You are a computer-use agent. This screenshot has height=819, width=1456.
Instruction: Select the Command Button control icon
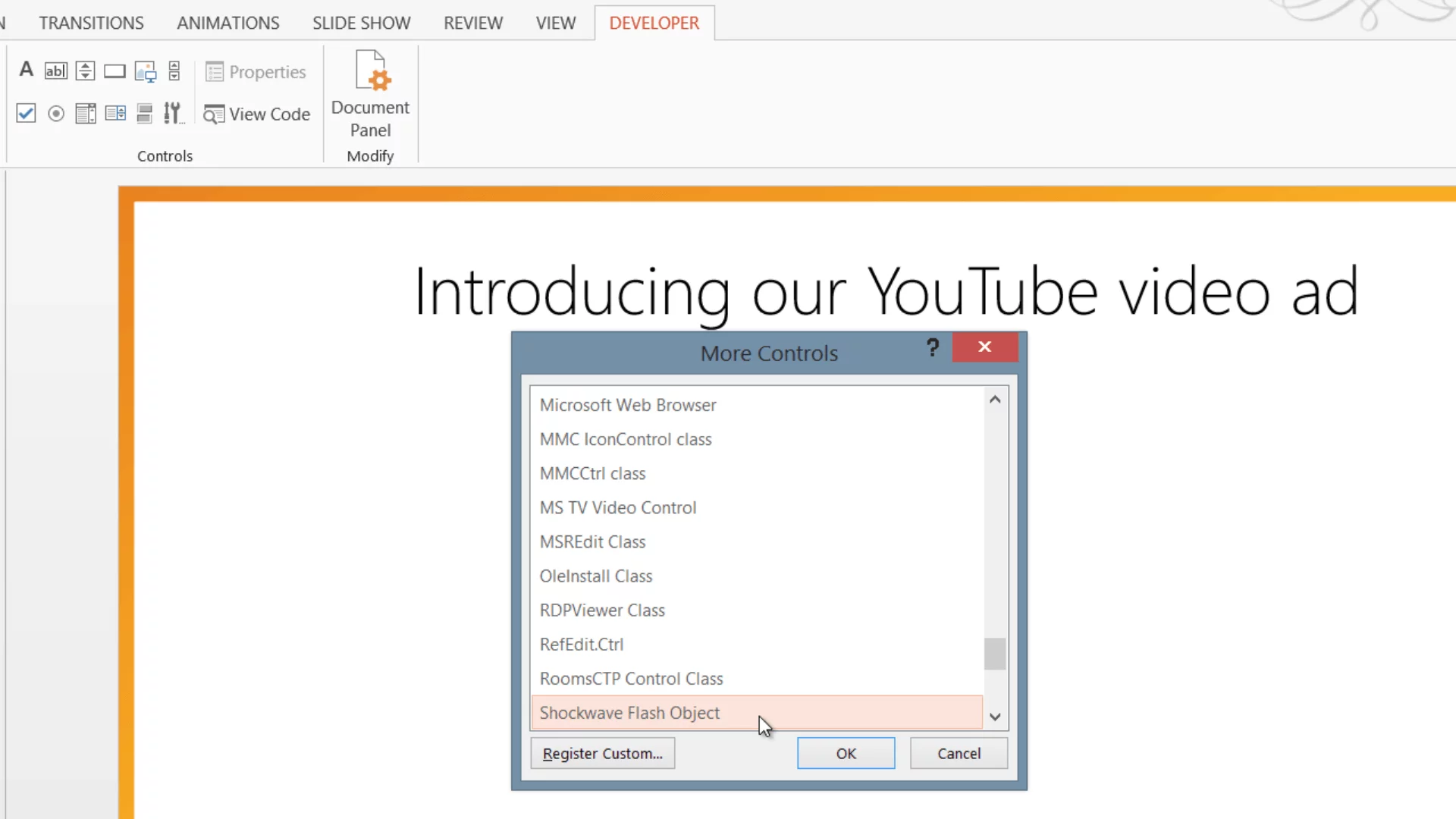[x=115, y=71]
